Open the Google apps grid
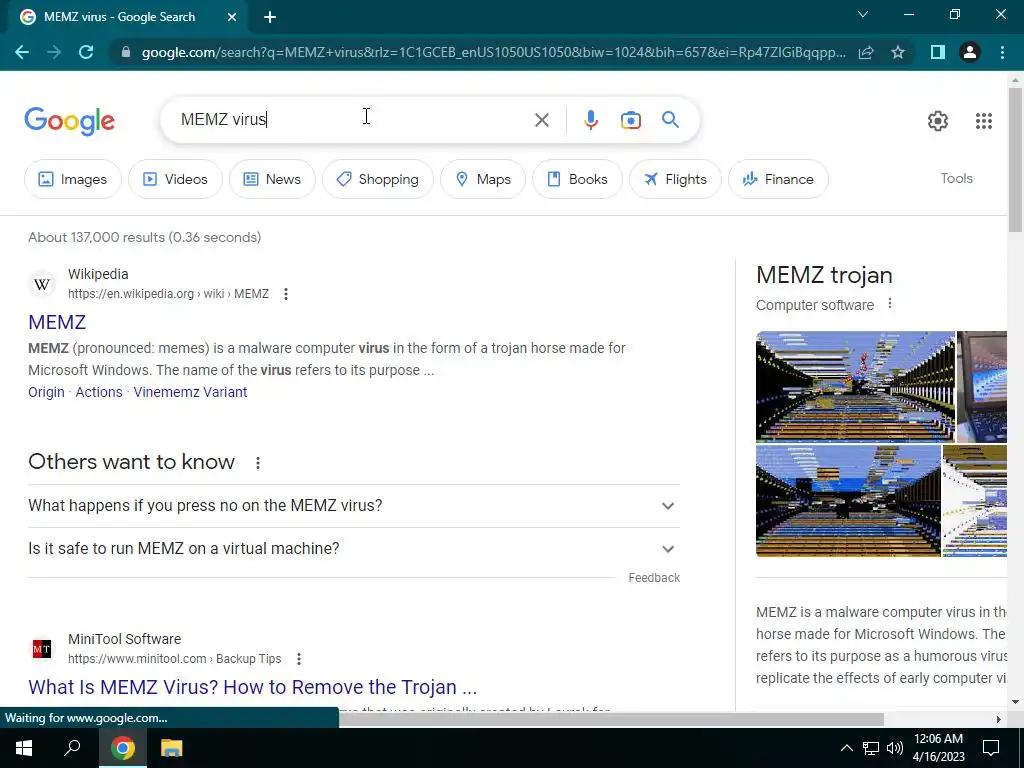1024x768 pixels. (984, 120)
